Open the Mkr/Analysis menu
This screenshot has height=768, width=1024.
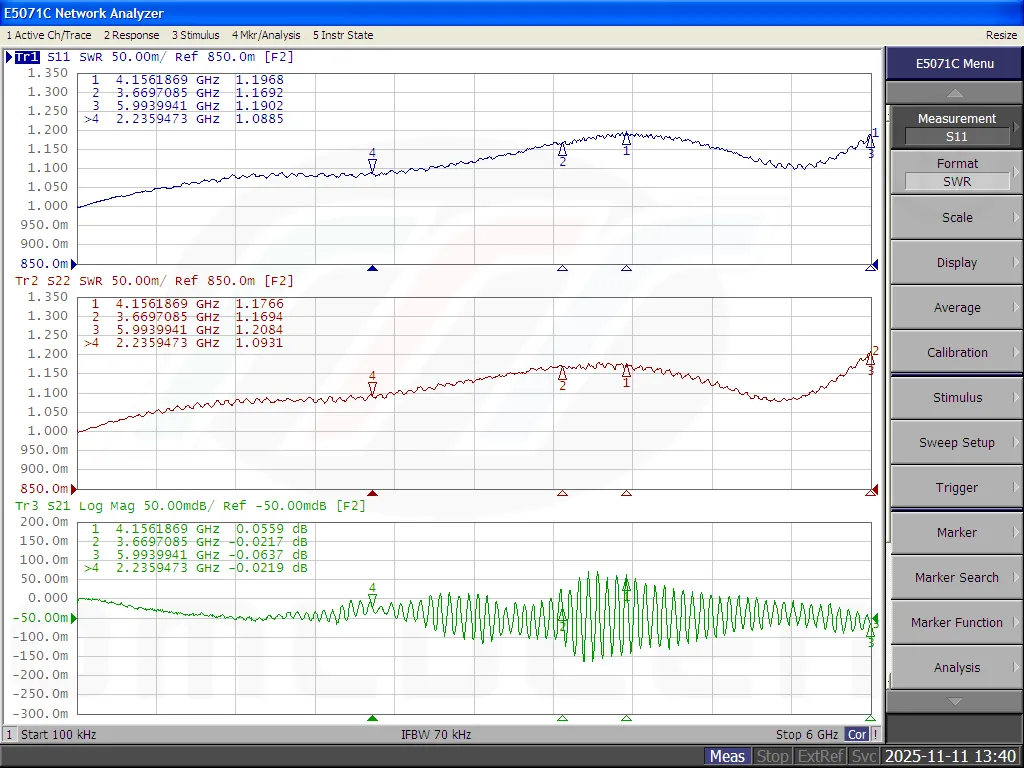pos(266,35)
